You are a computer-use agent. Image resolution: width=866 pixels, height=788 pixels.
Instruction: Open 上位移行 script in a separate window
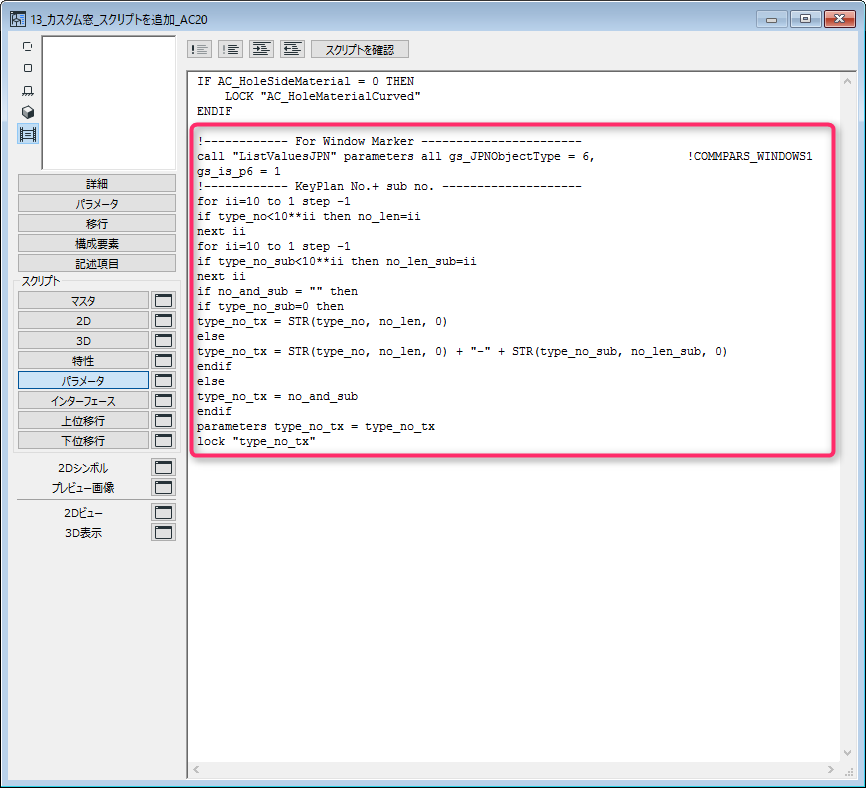[x=163, y=420]
